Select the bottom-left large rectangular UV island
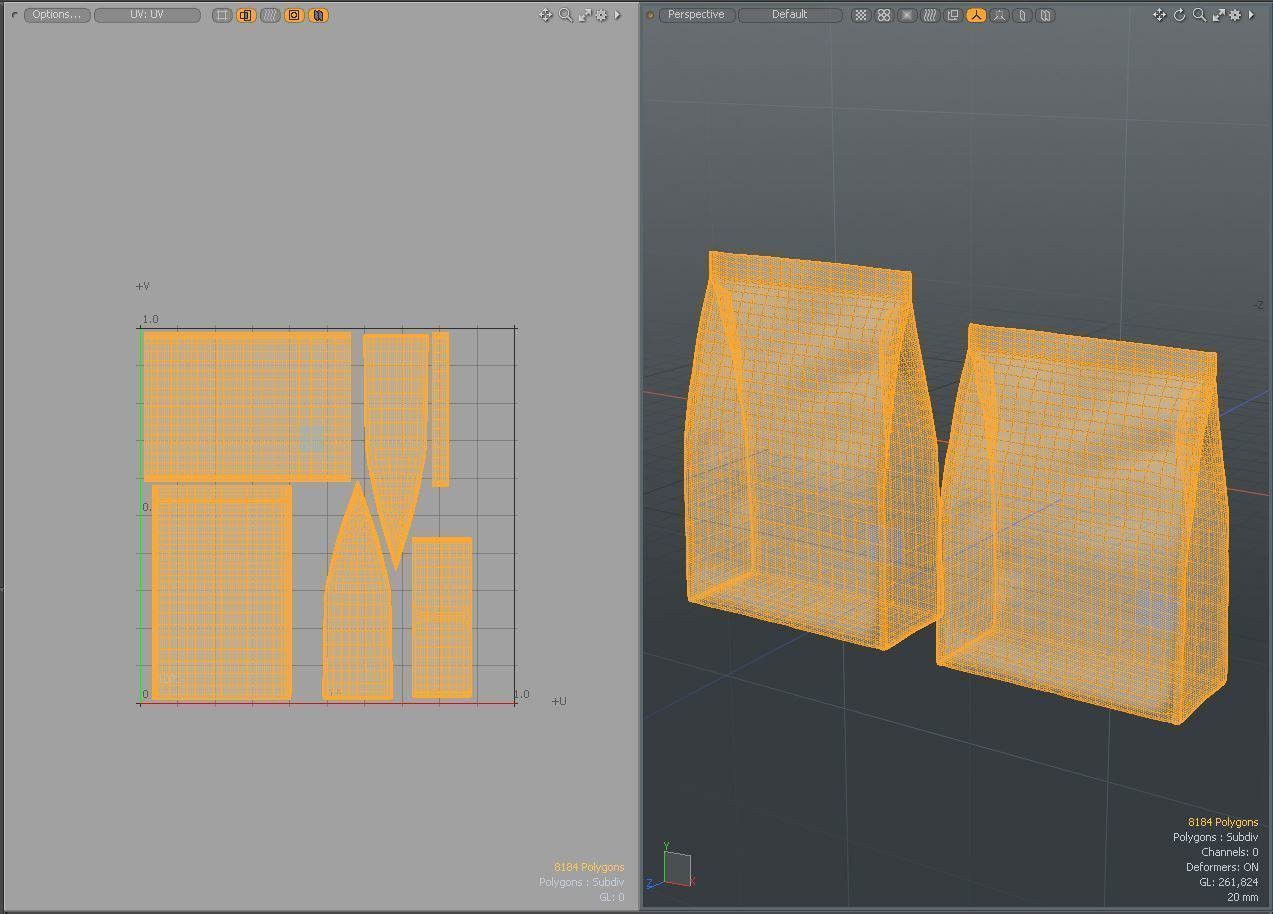Screen dimensions: 1273x914 (x=222, y=592)
